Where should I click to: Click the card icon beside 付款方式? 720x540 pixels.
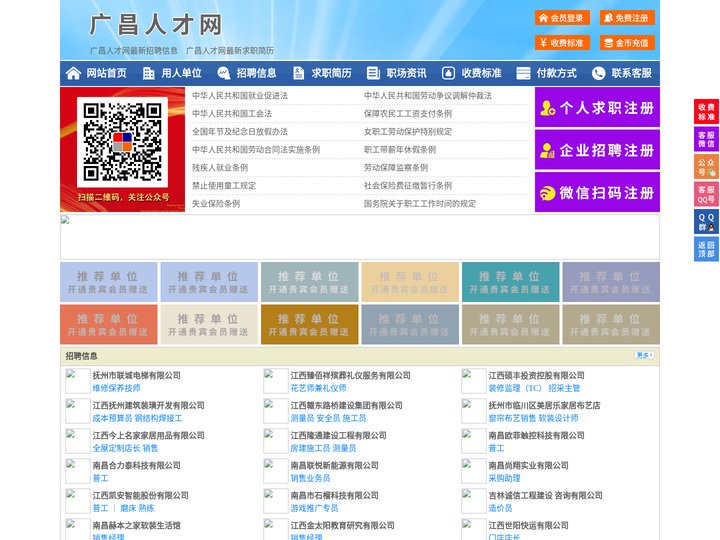tap(523, 73)
